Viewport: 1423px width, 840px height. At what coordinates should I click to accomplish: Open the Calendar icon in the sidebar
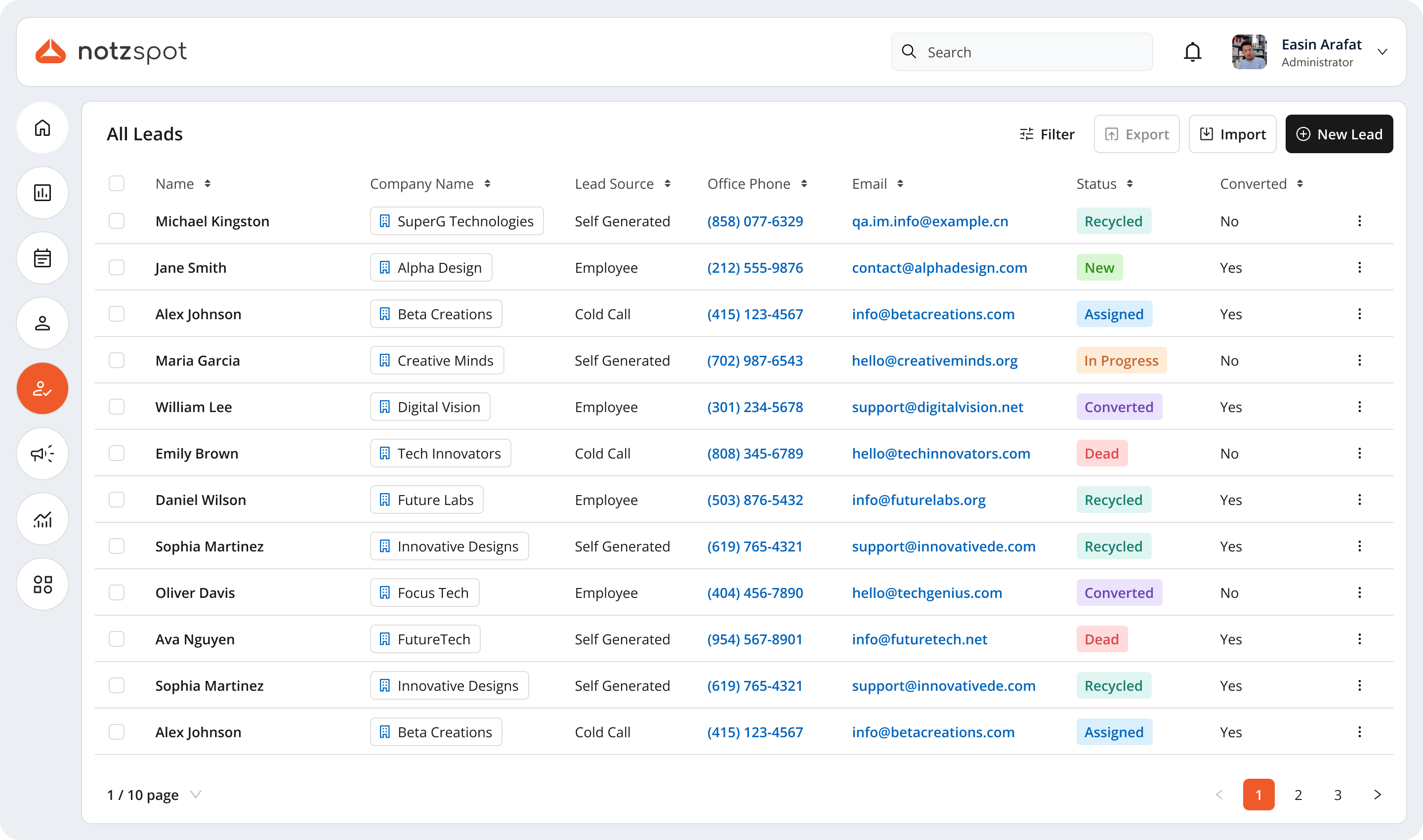click(x=42, y=258)
